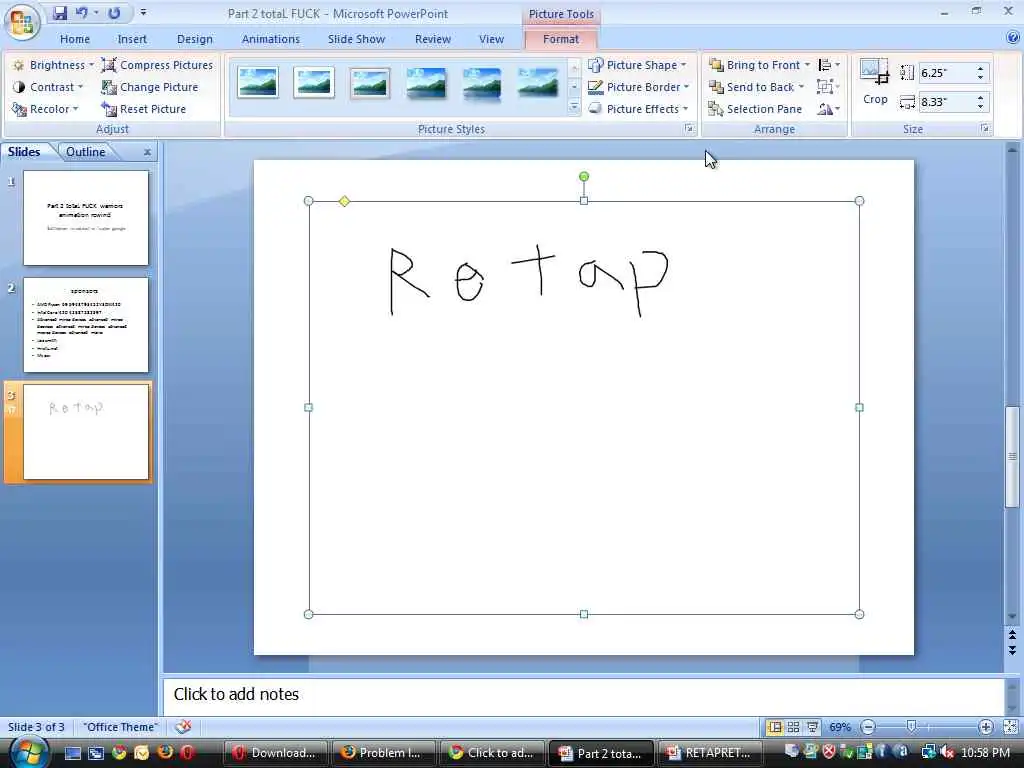Close the Slides/Outline pane
Screen dimensions: 1024x768
(x=148, y=152)
